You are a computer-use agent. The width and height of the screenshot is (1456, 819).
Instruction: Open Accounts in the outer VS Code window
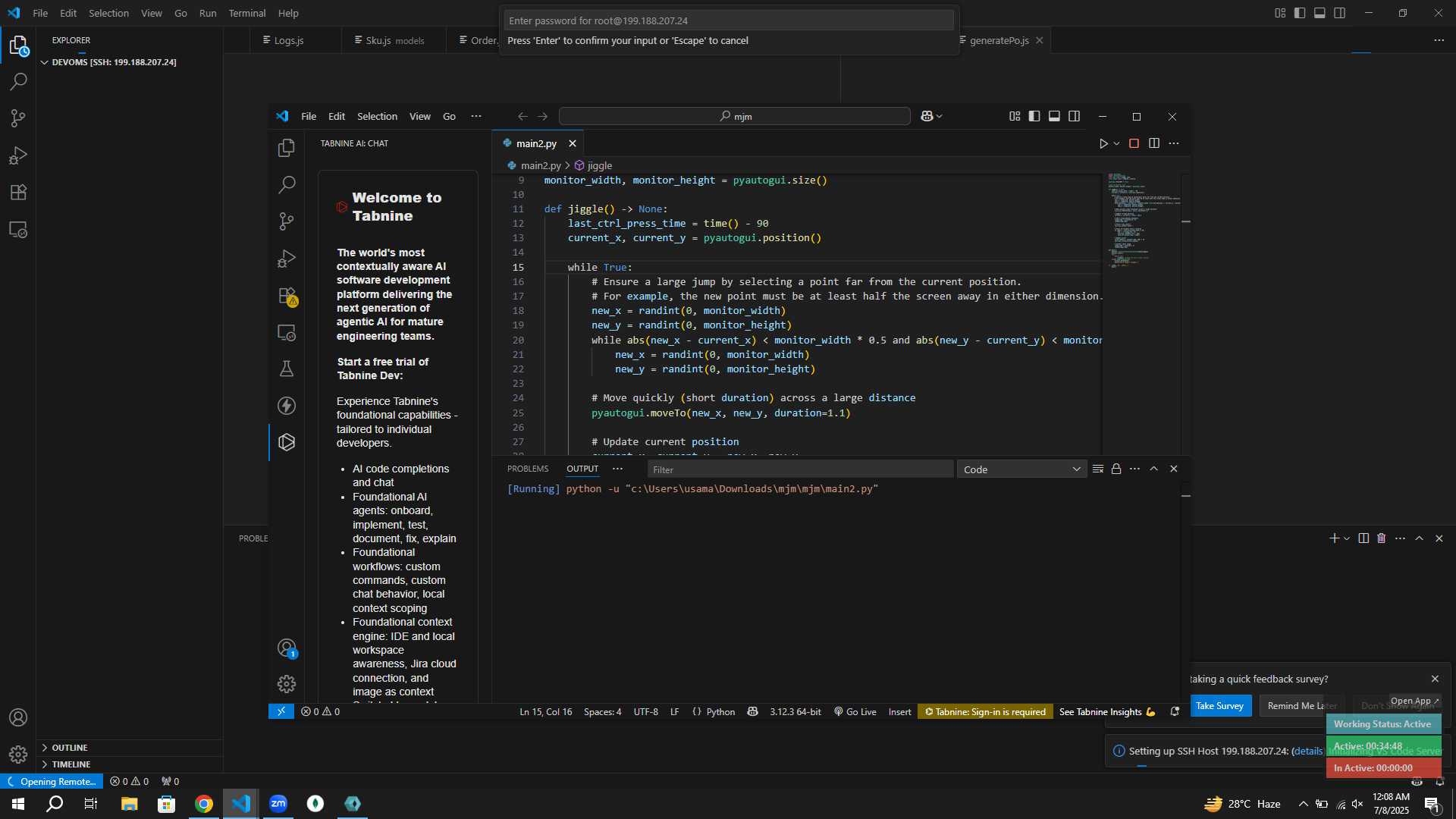click(x=18, y=717)
